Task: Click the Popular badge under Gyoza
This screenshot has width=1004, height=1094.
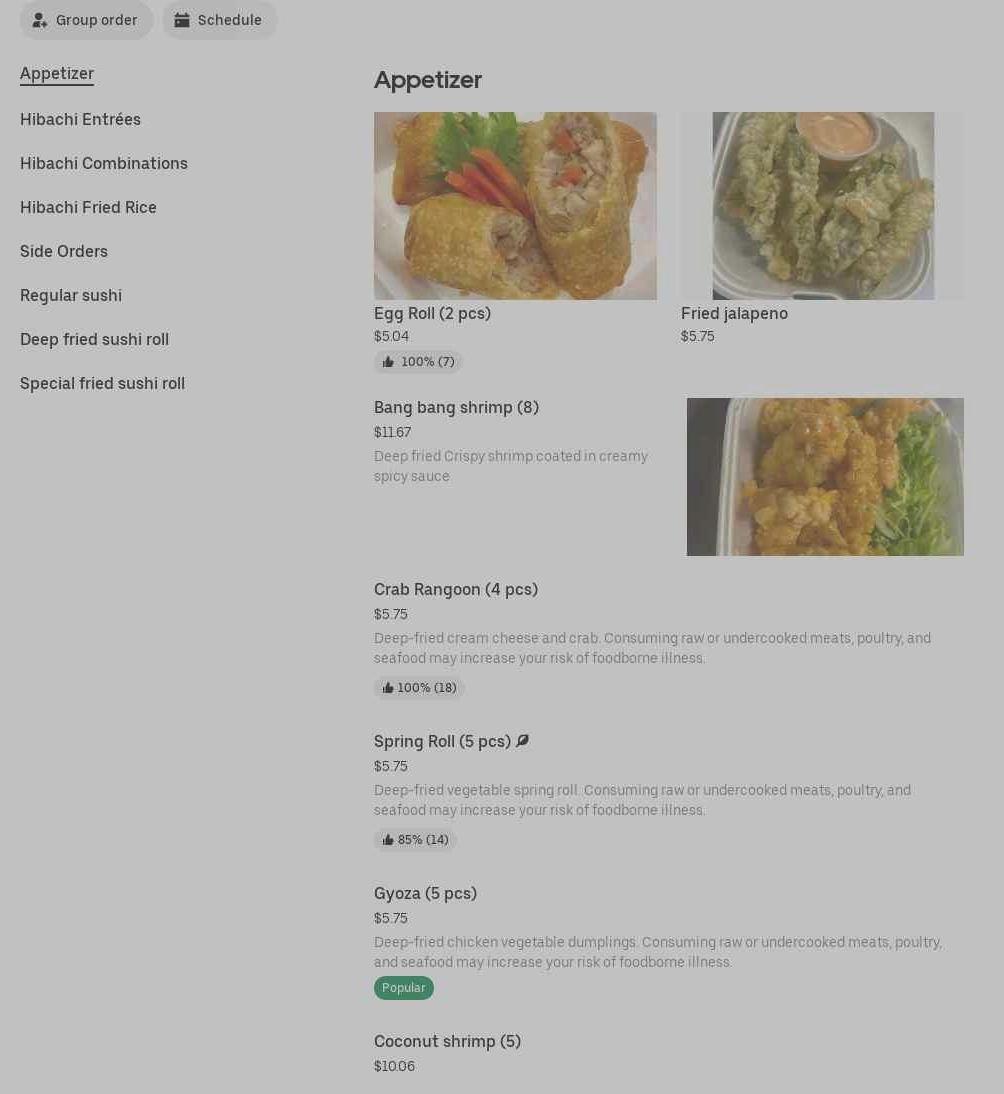Action: (x=403, y=988)
